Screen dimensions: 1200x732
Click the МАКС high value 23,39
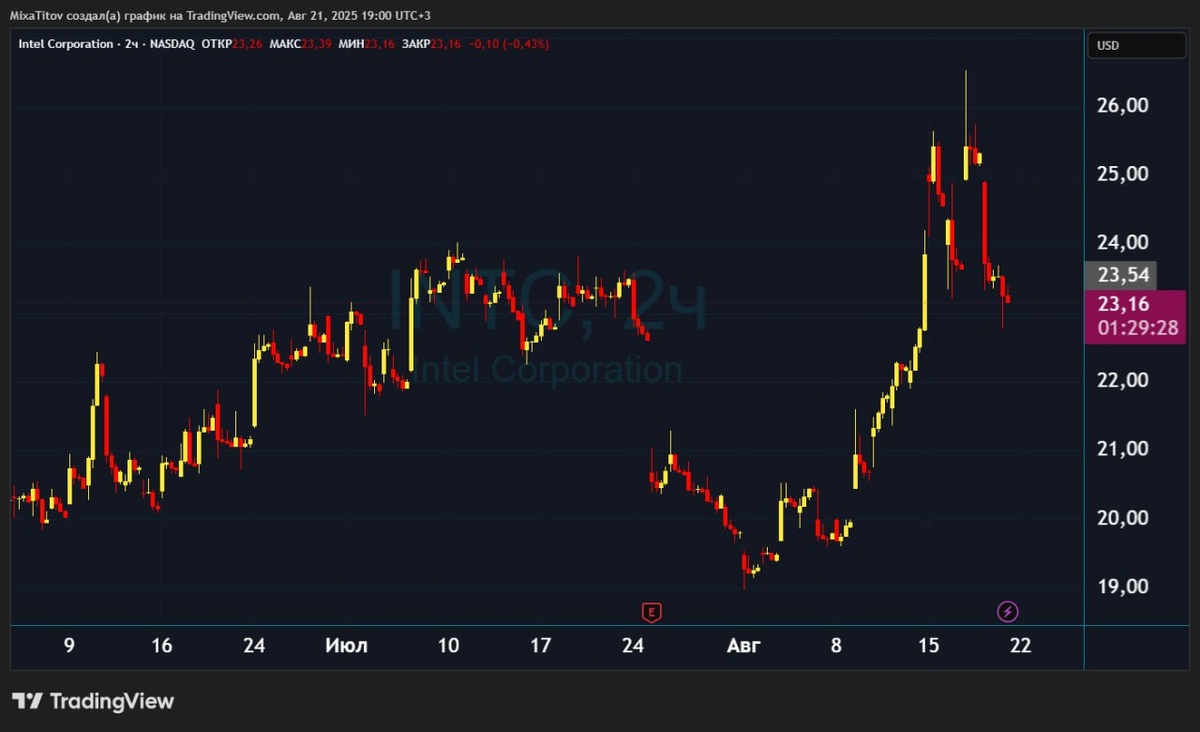coord(317,44)
